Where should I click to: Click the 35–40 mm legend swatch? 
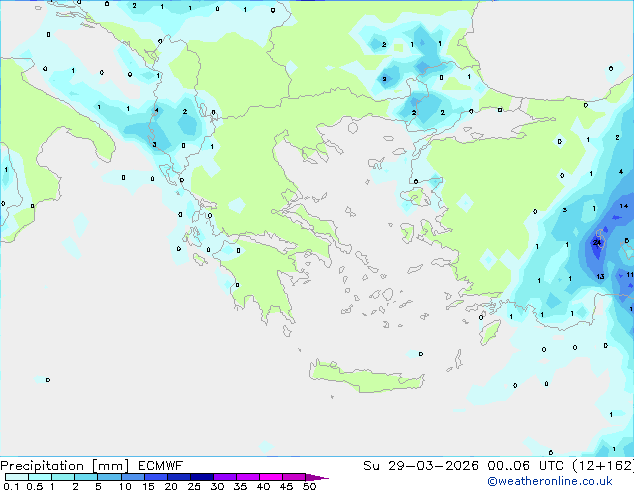tap(247, 477)
